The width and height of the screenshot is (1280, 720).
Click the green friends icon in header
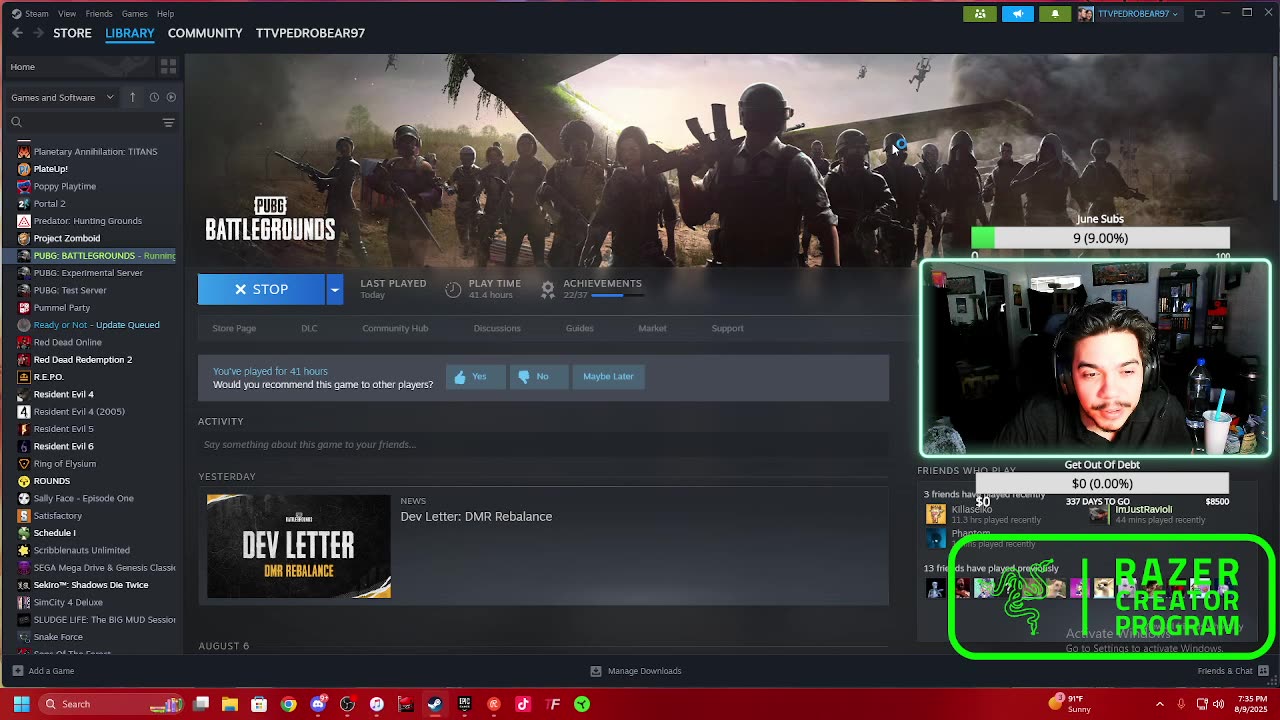(980, 14)
